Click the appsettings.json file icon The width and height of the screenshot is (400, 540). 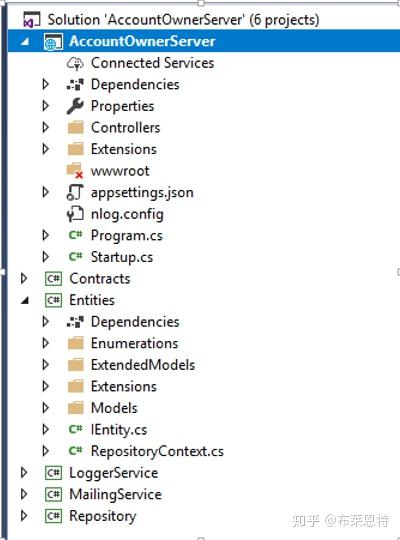click(75, 193)
